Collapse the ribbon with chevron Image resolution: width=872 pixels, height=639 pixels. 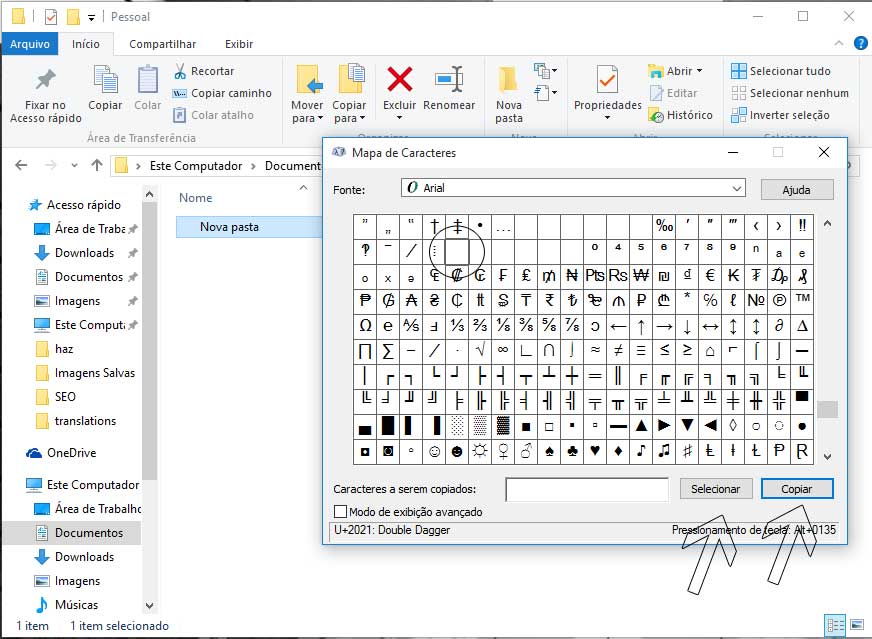coord(839,43)
